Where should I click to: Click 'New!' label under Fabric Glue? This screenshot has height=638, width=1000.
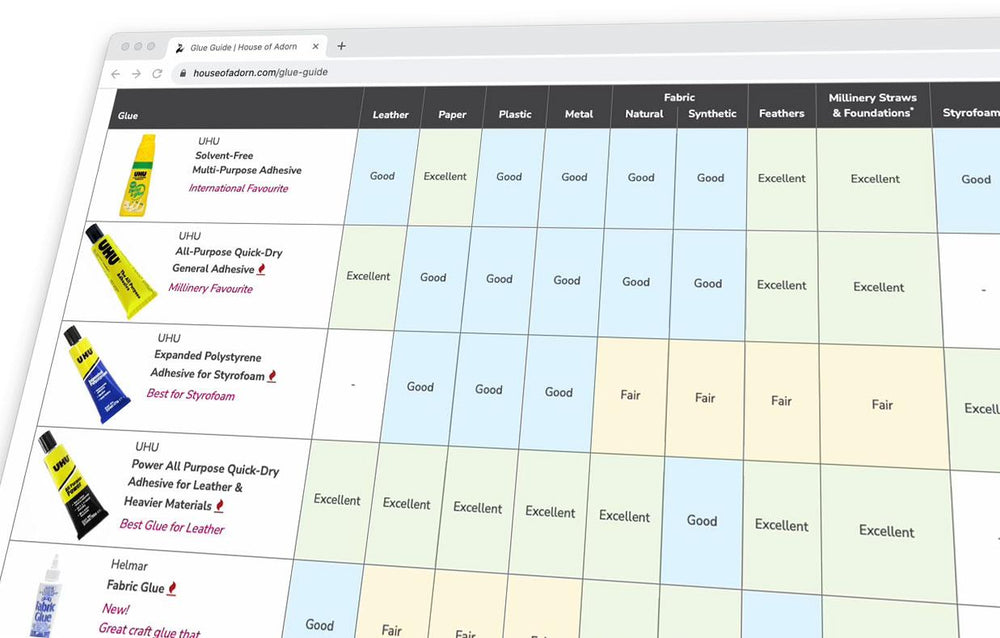tap(115, 609)
